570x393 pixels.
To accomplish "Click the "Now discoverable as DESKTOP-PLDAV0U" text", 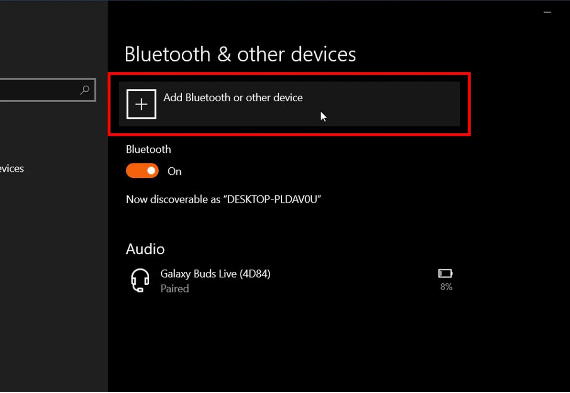I will [224, 200].
